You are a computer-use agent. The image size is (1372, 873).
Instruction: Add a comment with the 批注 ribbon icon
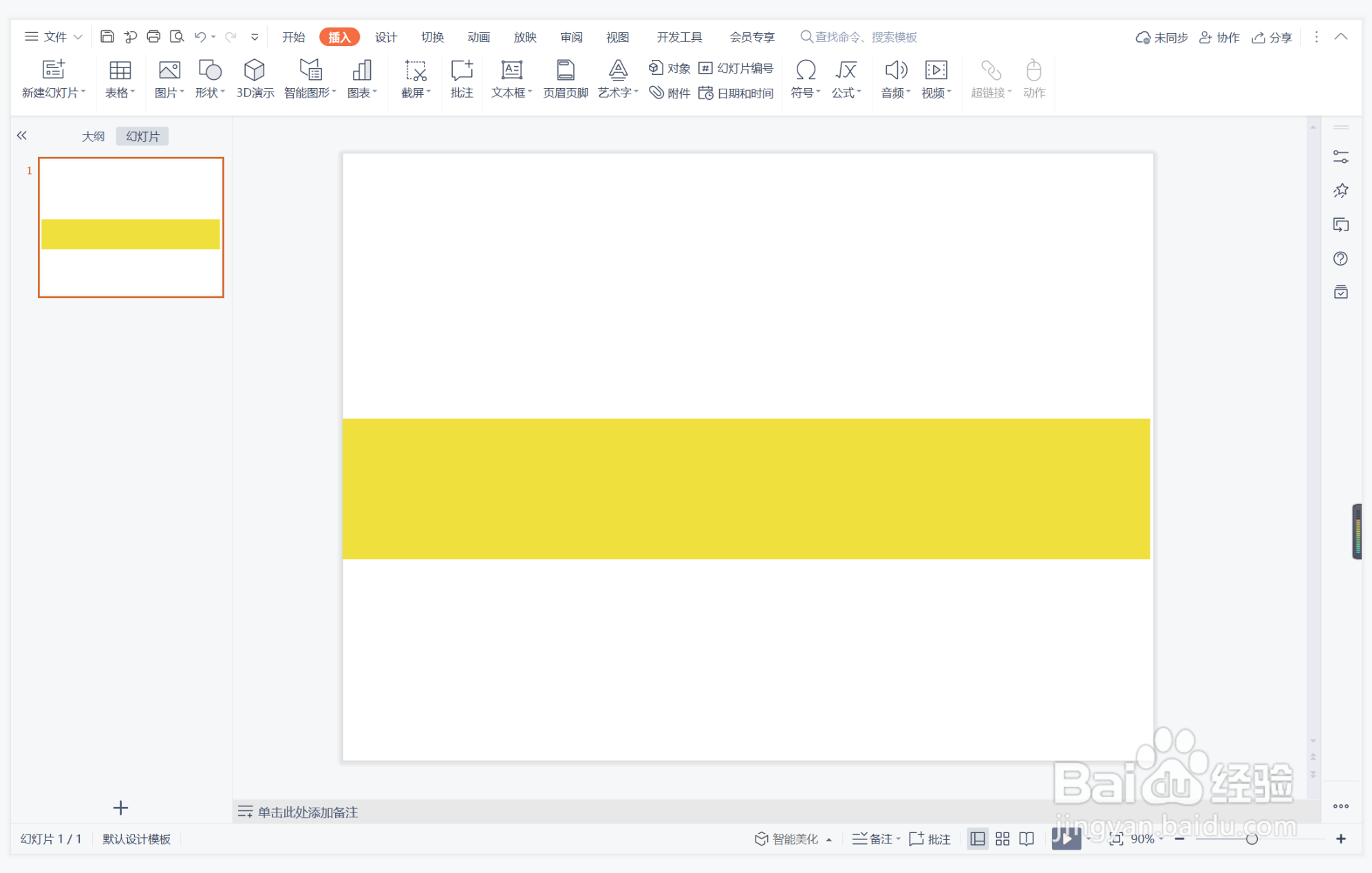(462, 78)
